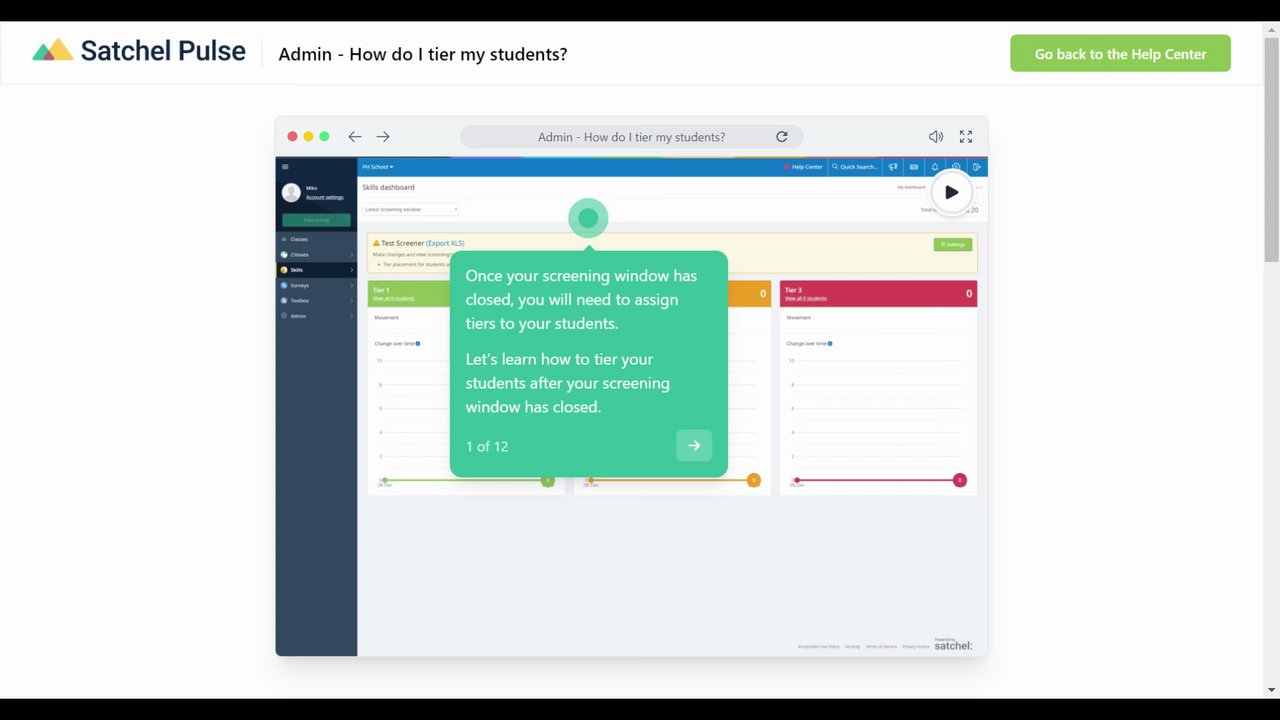The width and height of the screenshot is (1280, 720).
Task: Click the red Tier 3 chart end marker
Action: (x=960, y=480)
